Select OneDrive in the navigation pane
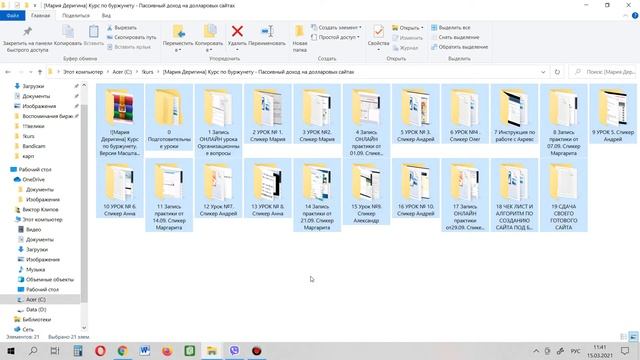 pyautogui.click(x=33, y=180)
